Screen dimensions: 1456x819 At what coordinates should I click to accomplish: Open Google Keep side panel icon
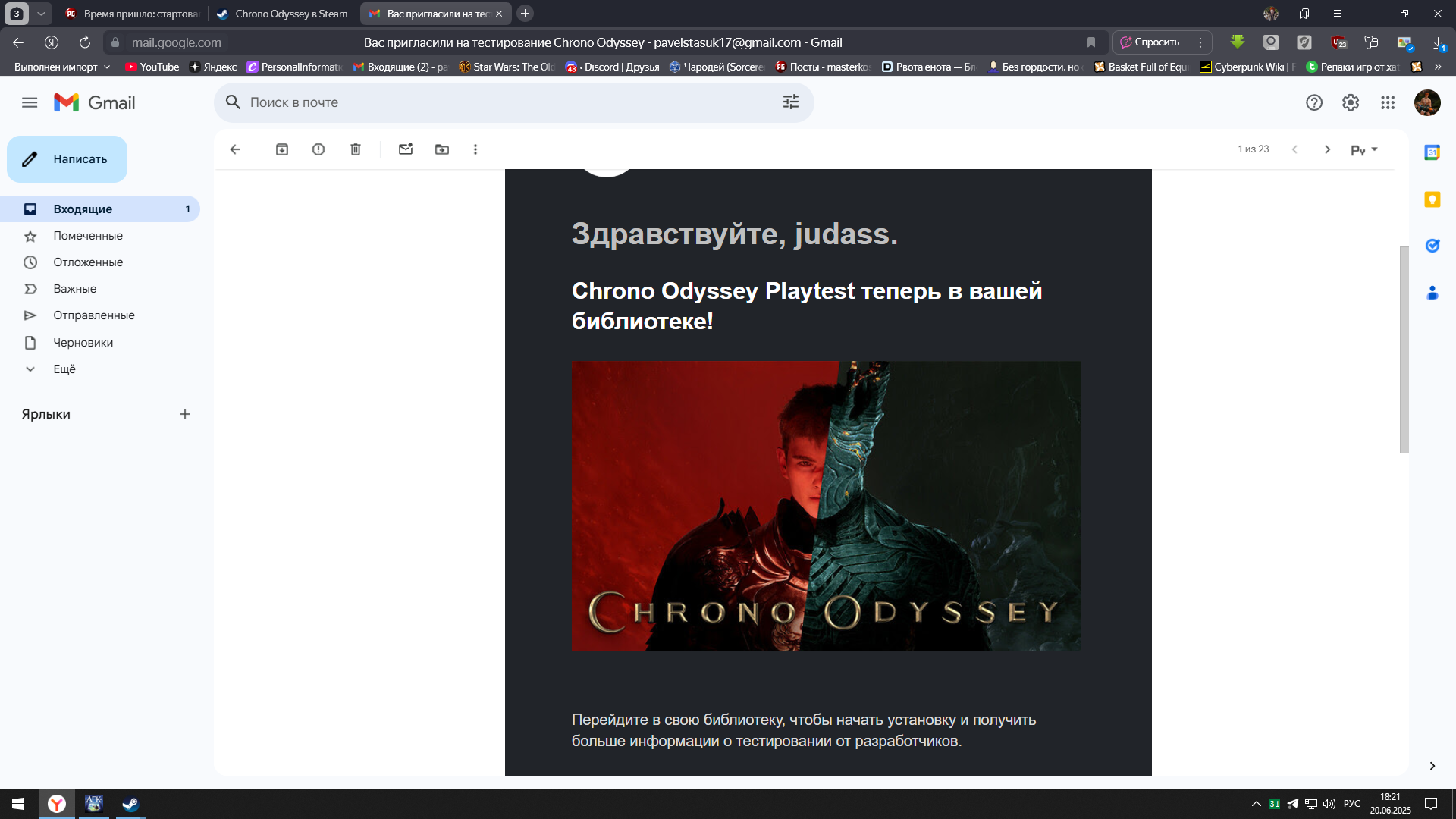pyautogui.click(x=1432, y=199)
